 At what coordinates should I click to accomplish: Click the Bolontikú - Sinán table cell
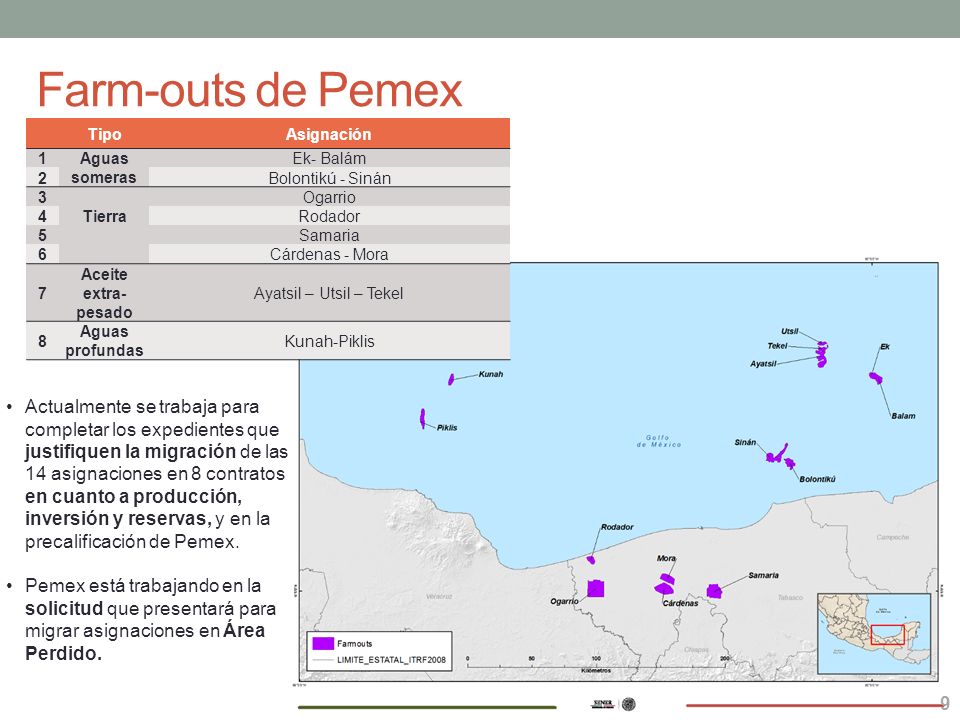click(329, 178)
